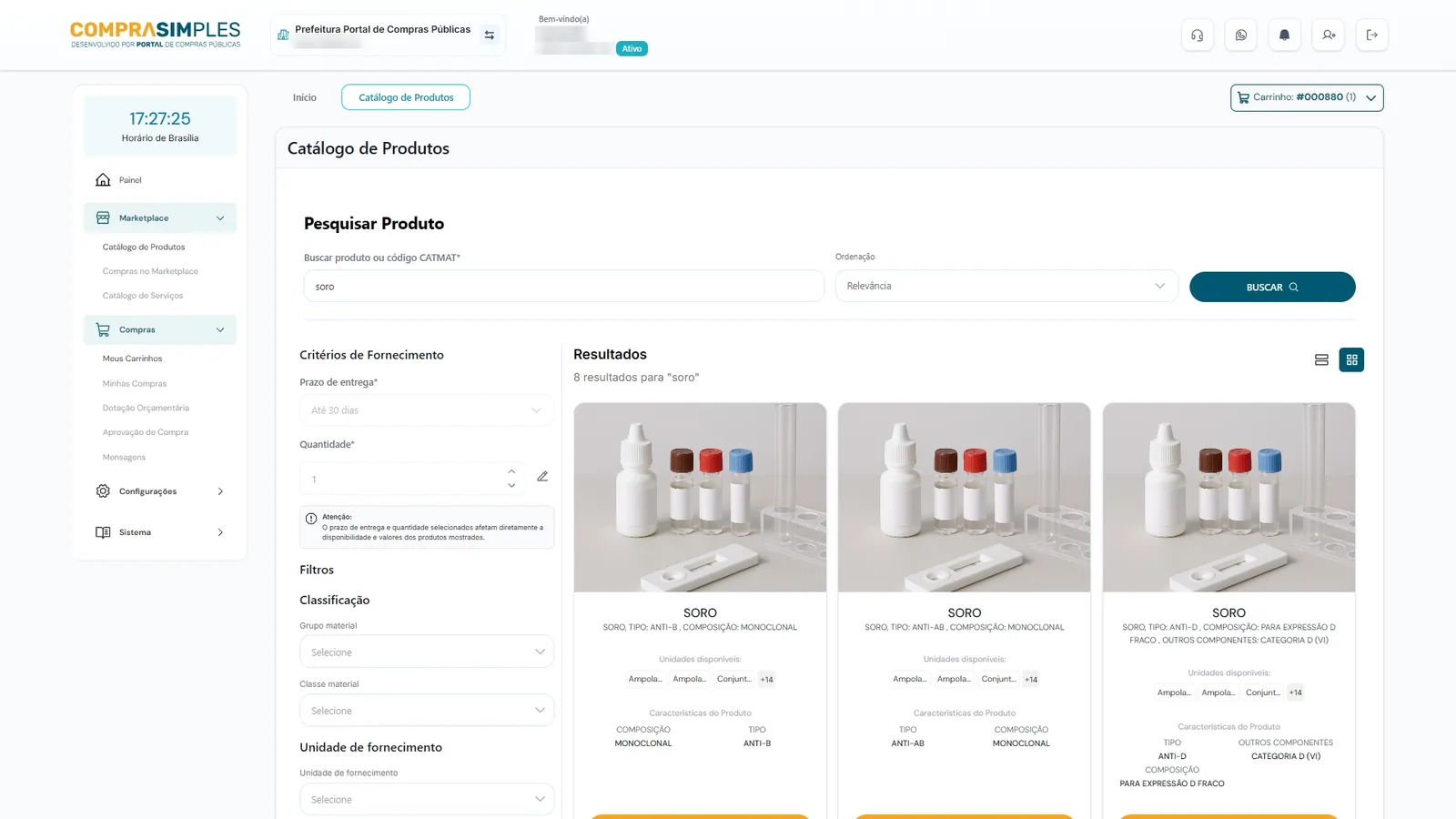Click the Painel home icon
Screen dimensions: 1456x819
(103, 180)
